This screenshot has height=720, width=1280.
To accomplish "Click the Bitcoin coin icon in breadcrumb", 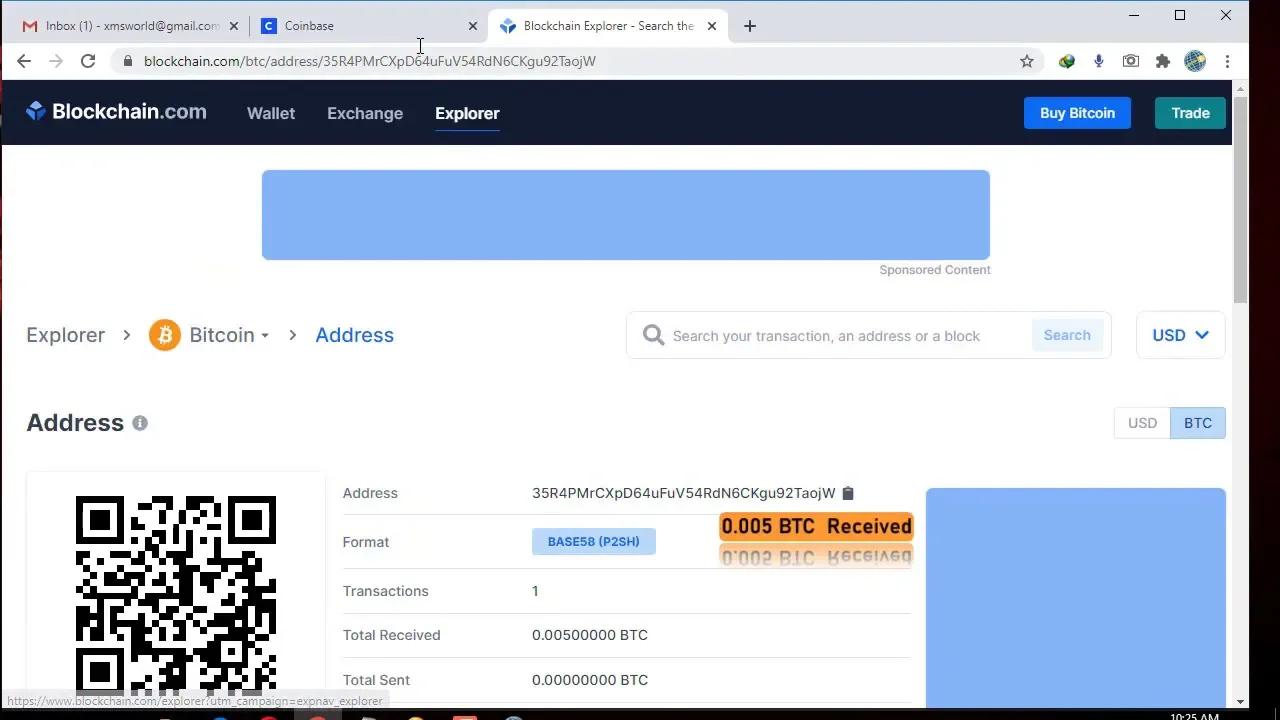I will [165, 335].
